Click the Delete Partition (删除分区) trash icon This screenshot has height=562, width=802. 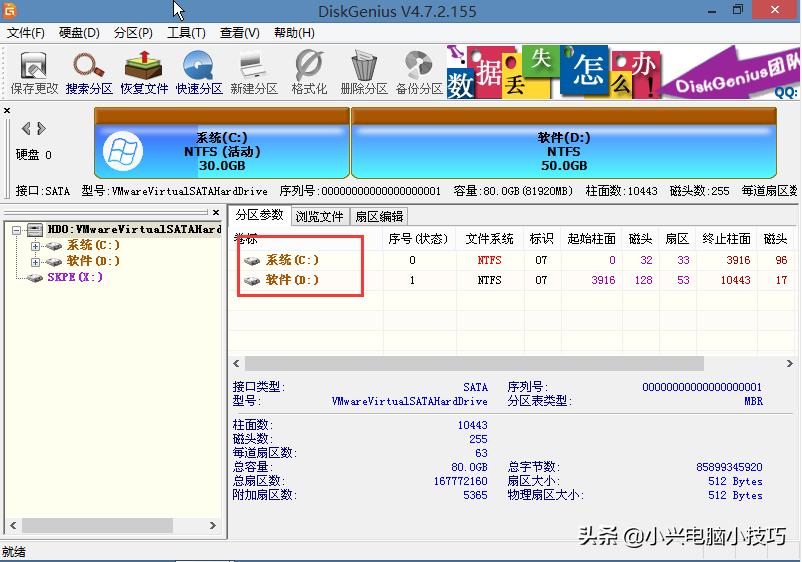pos(364,72)
